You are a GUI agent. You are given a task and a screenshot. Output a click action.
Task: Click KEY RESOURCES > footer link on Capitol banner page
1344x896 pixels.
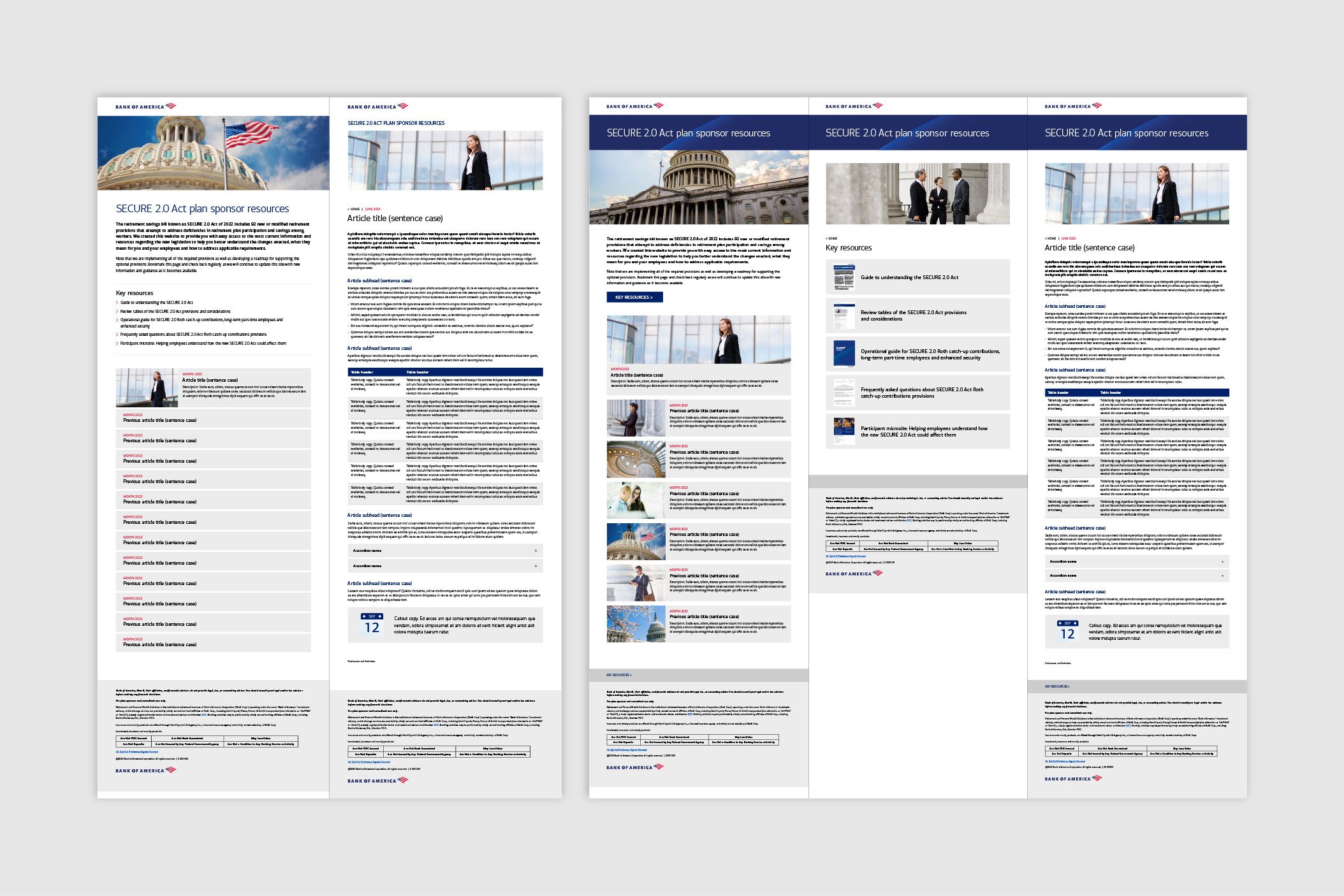[618, 674]
